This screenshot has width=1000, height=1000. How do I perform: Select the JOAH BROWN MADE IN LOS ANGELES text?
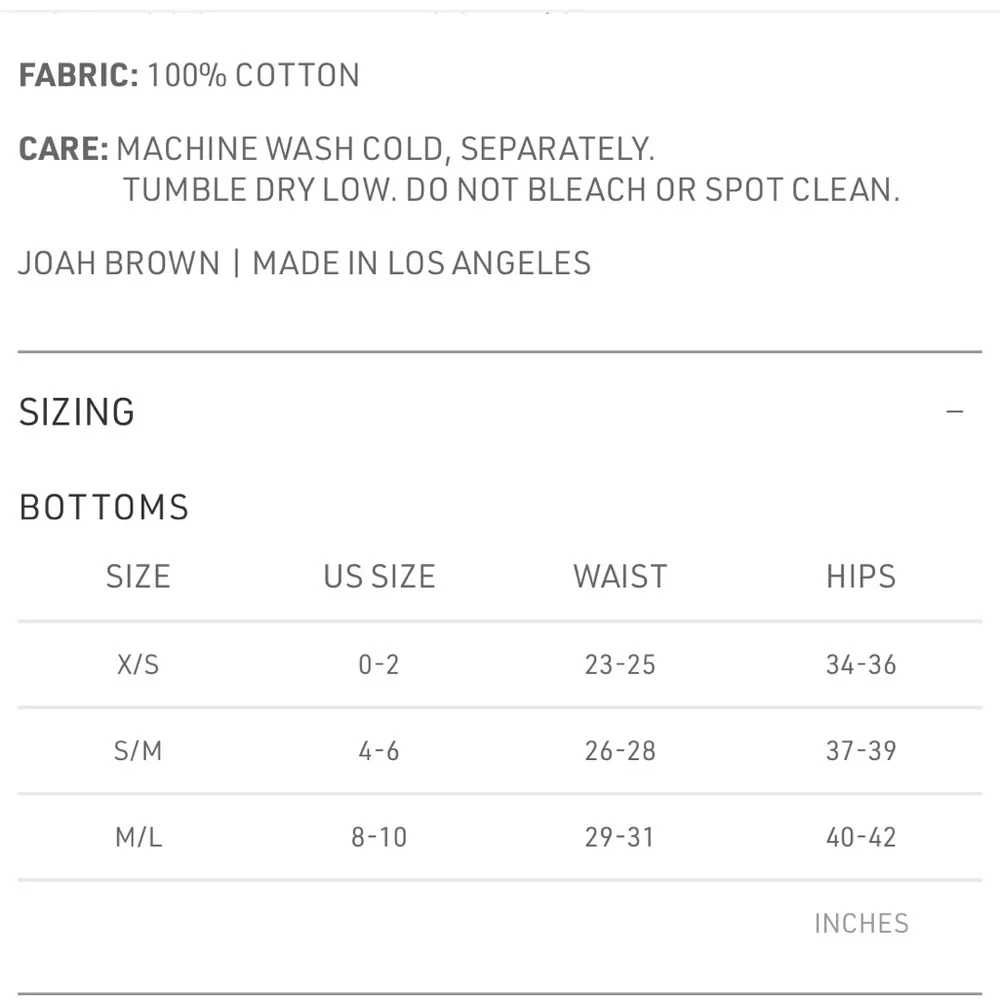(303, 262)
